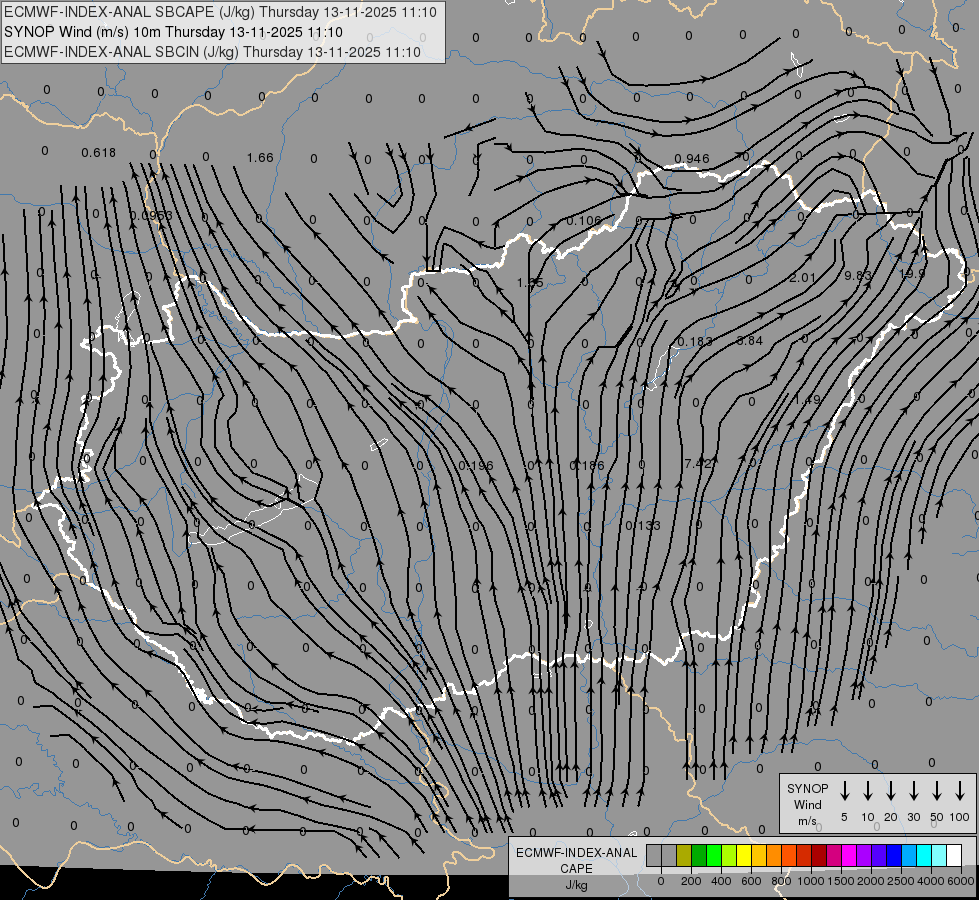The height and width of the screenshot is (900, 979).
Task: Click the 3.84 value on map
Action: 750,340
